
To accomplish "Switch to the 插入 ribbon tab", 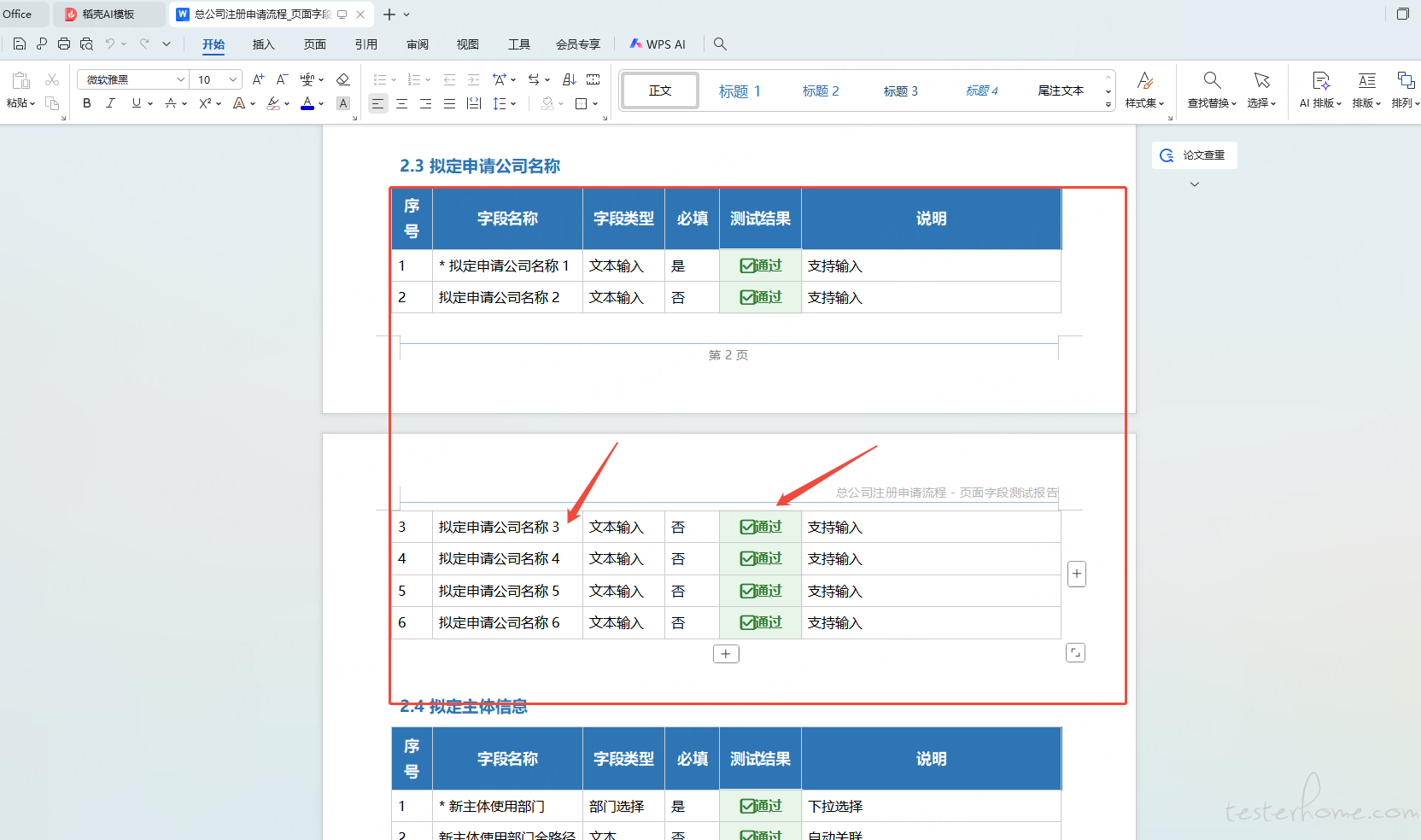I will pyautogui.click(x=263, y=44).
